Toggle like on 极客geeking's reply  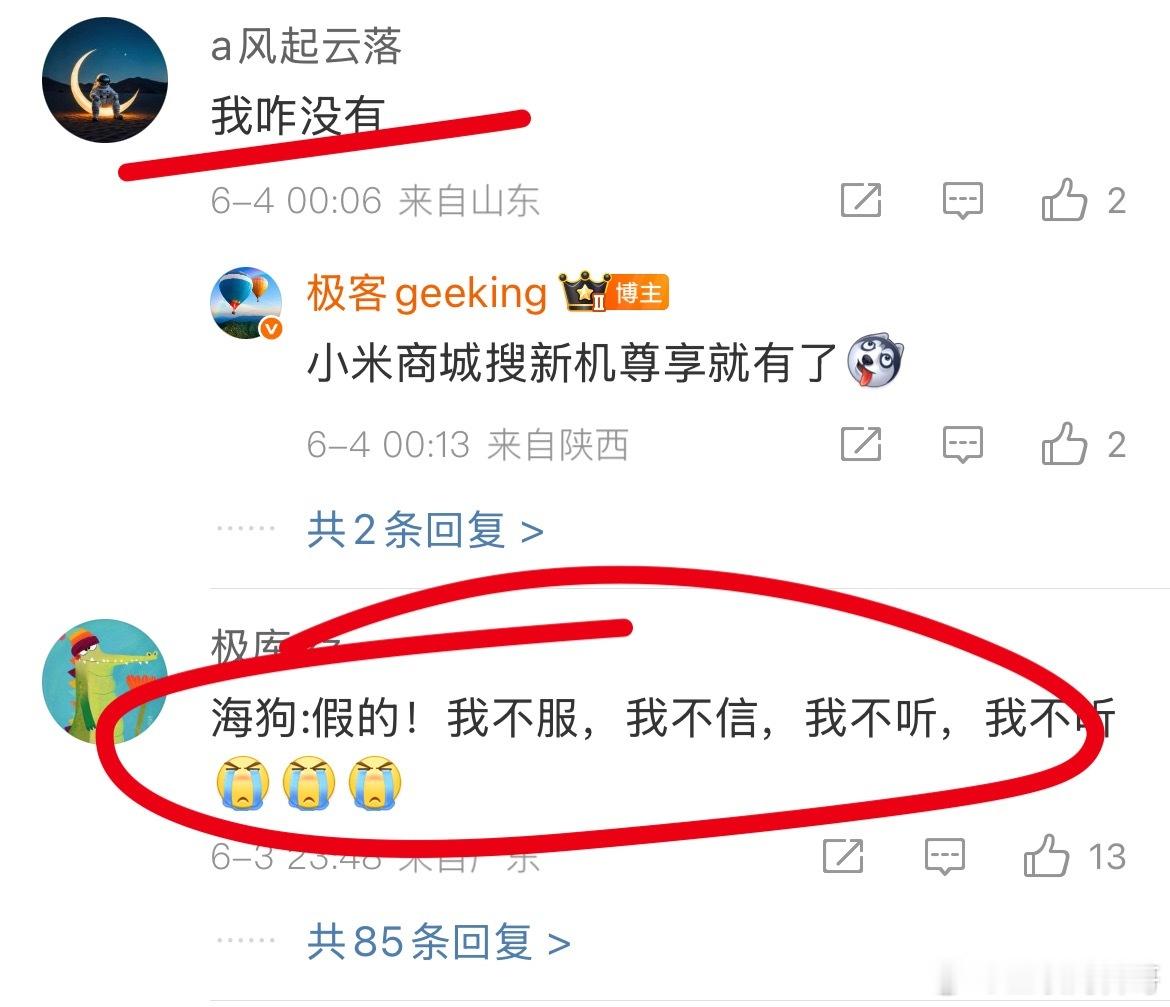point(1064,444)
